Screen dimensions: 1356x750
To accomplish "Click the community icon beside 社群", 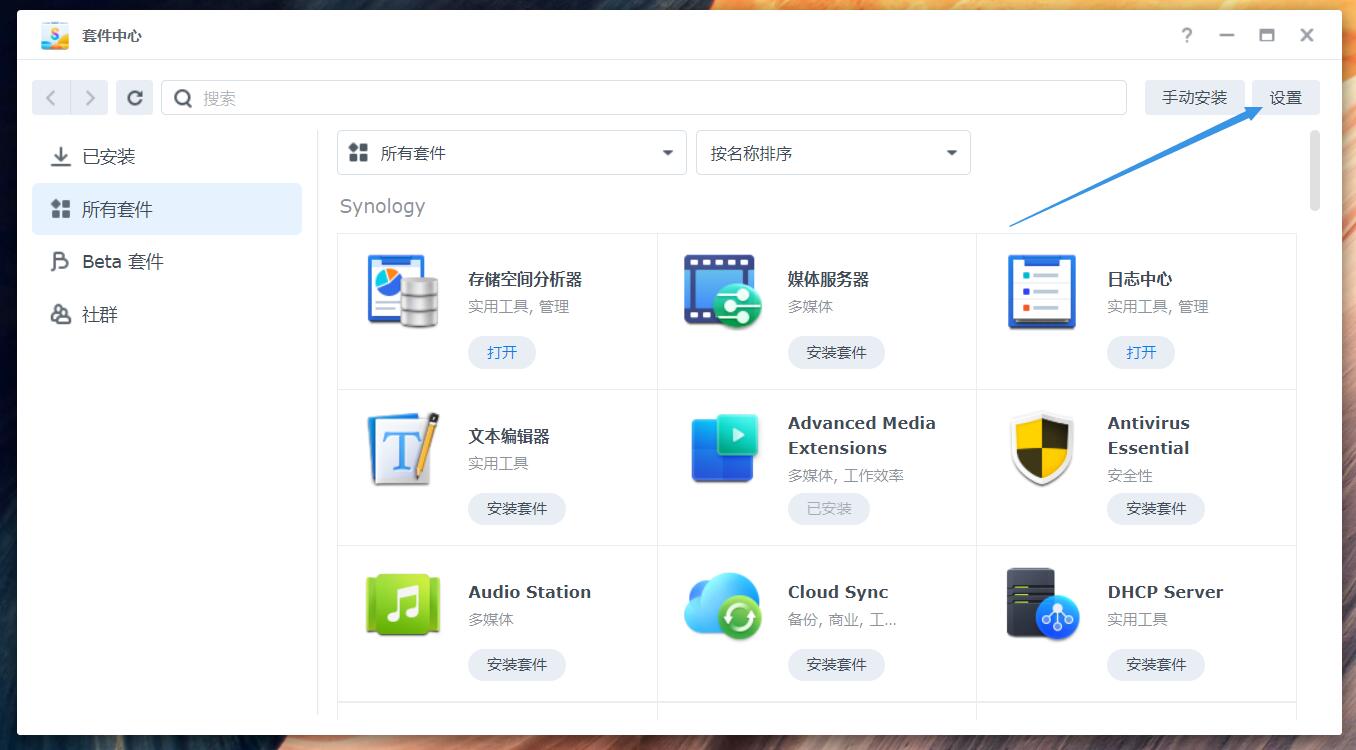I will tap(61, 314).
